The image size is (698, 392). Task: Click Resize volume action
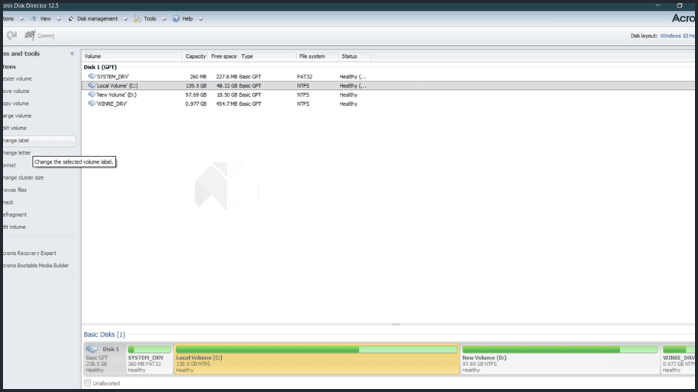17,79
